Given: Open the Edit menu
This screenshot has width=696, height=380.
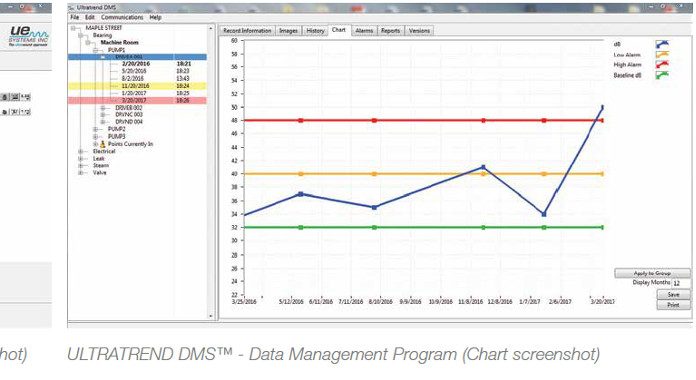Looking at the screenshot, I should pyautogui.click(x=90, y=17).
